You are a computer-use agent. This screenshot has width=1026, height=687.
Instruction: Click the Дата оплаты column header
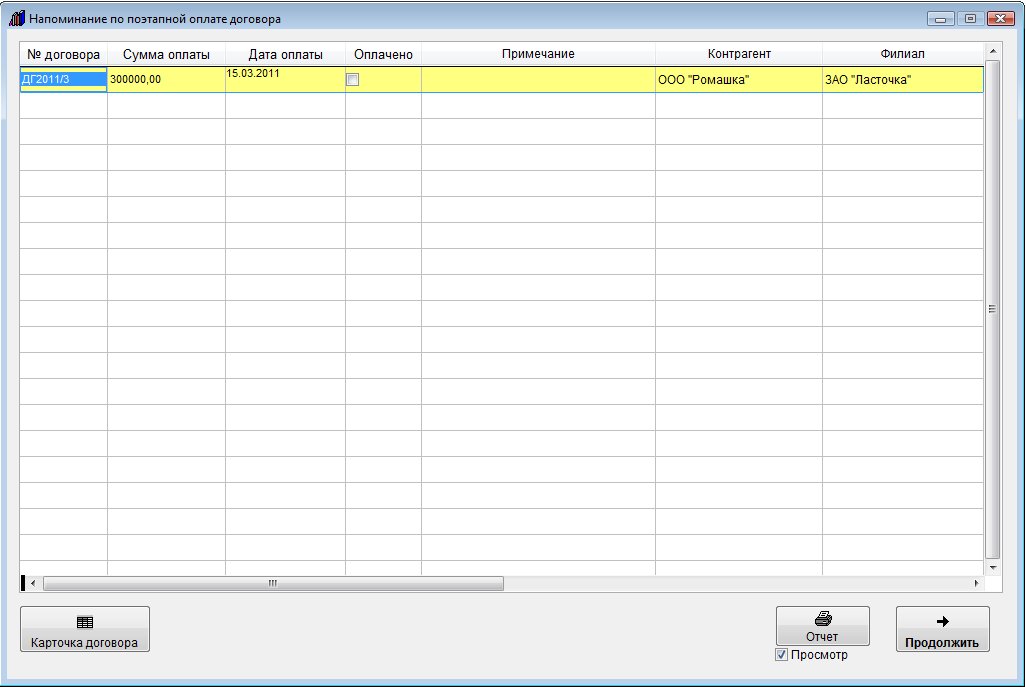click(285, 54)
